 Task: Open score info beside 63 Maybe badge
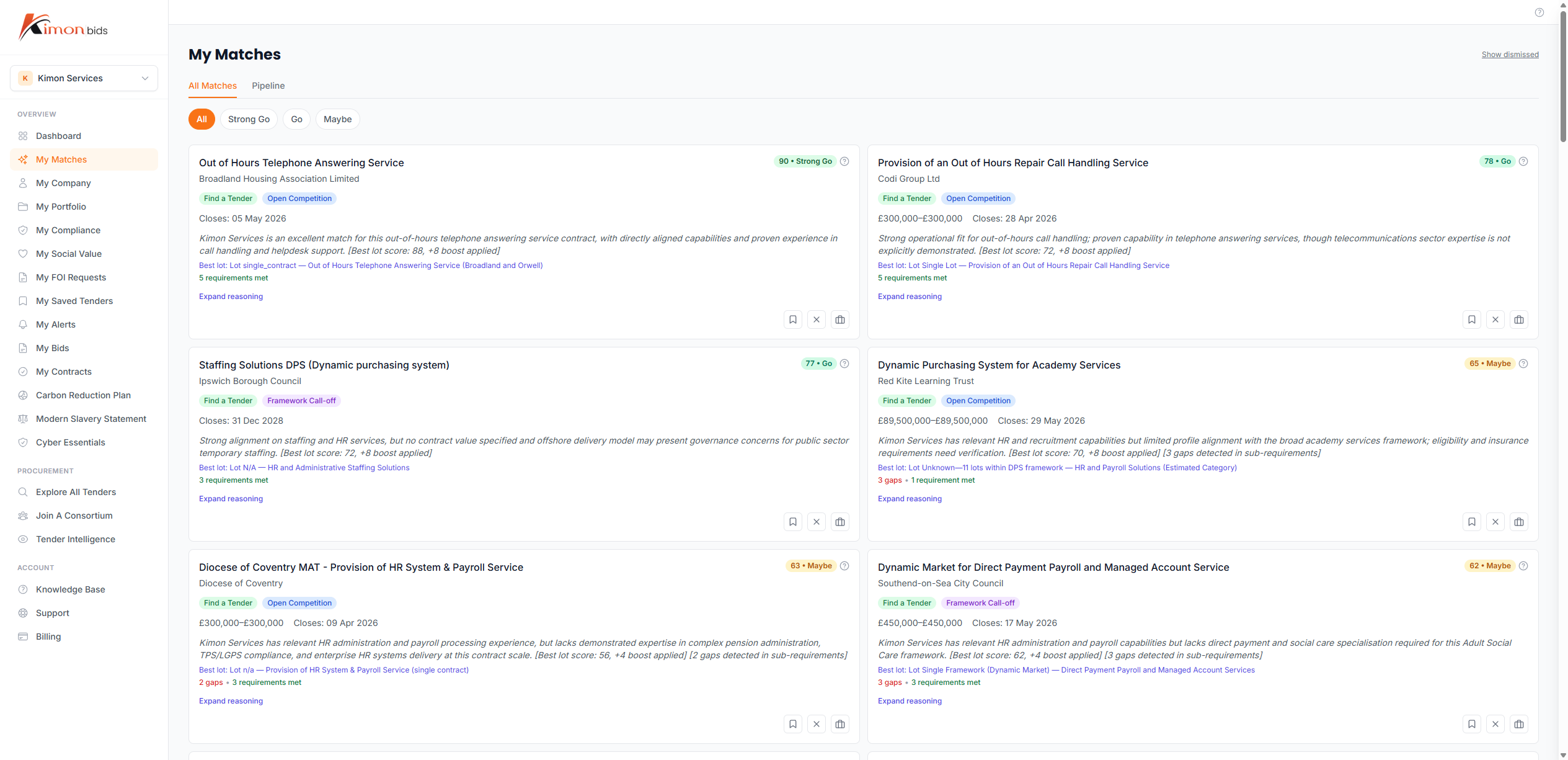[x=844, y=566]
